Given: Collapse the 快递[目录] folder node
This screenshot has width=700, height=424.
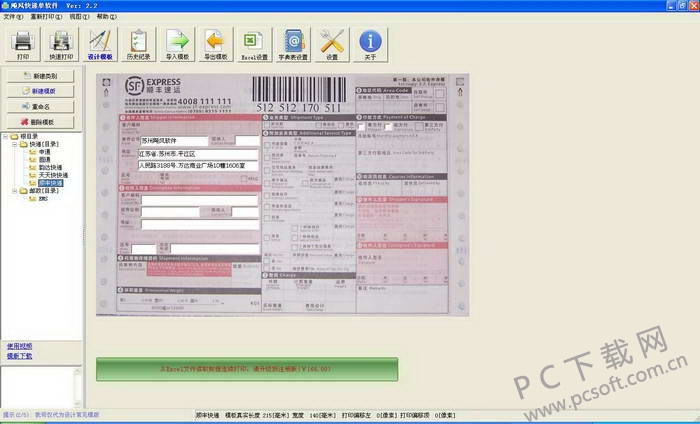Looking at the screenshot, I should click(x=14, y=144).
